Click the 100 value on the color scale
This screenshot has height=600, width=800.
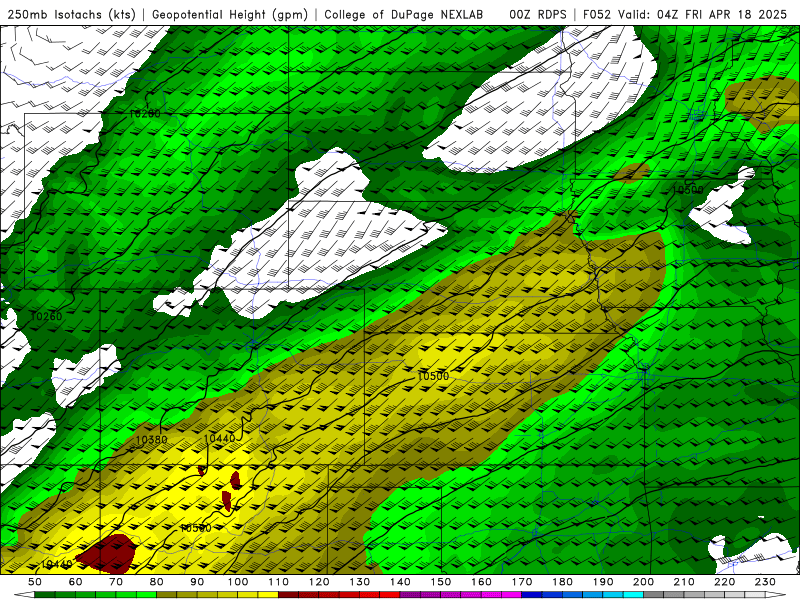[238, 582]
